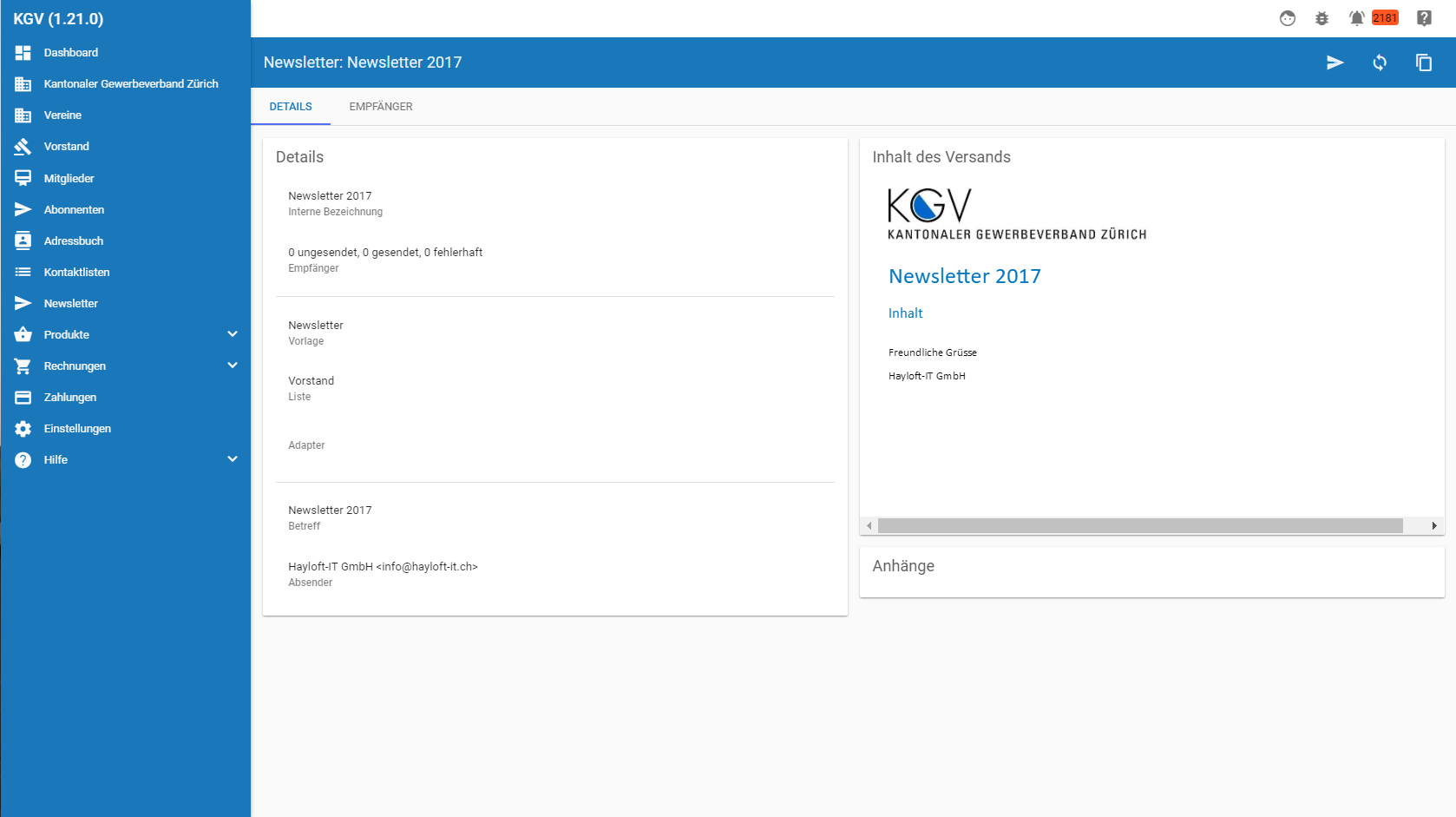Screen dimensions: 1456x817
Task: Select the Details tab
Action: (x=291, y=107)
